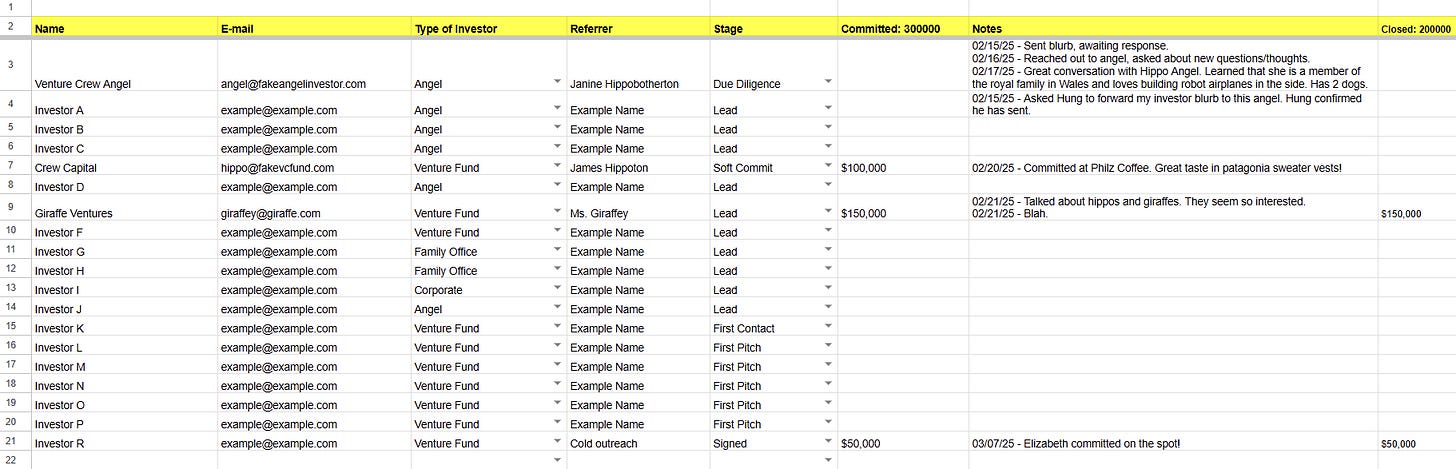Select the Type of Investor header cell
The image size is (1456, 469).
click(488, 28)
